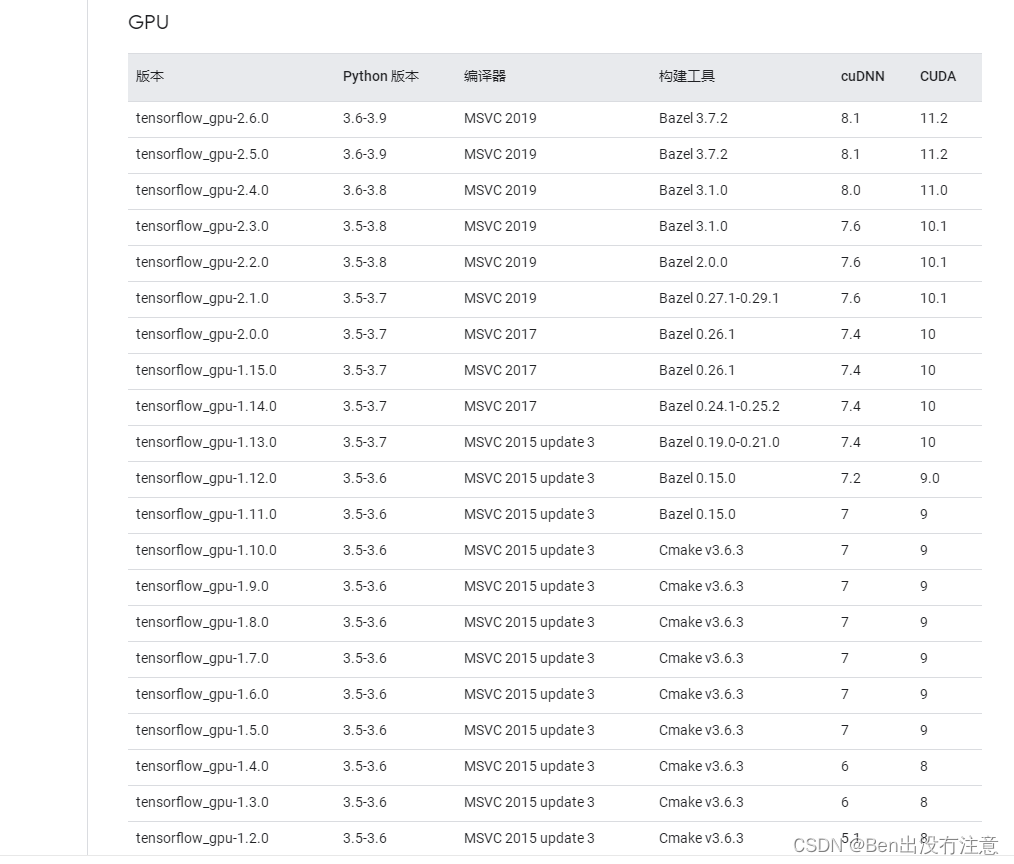This screenshot has height=864, width=1014.
Task: Click CUDA 10.1 in tensorflow_gpu-2.1.0 row
Action: point(934,299)
